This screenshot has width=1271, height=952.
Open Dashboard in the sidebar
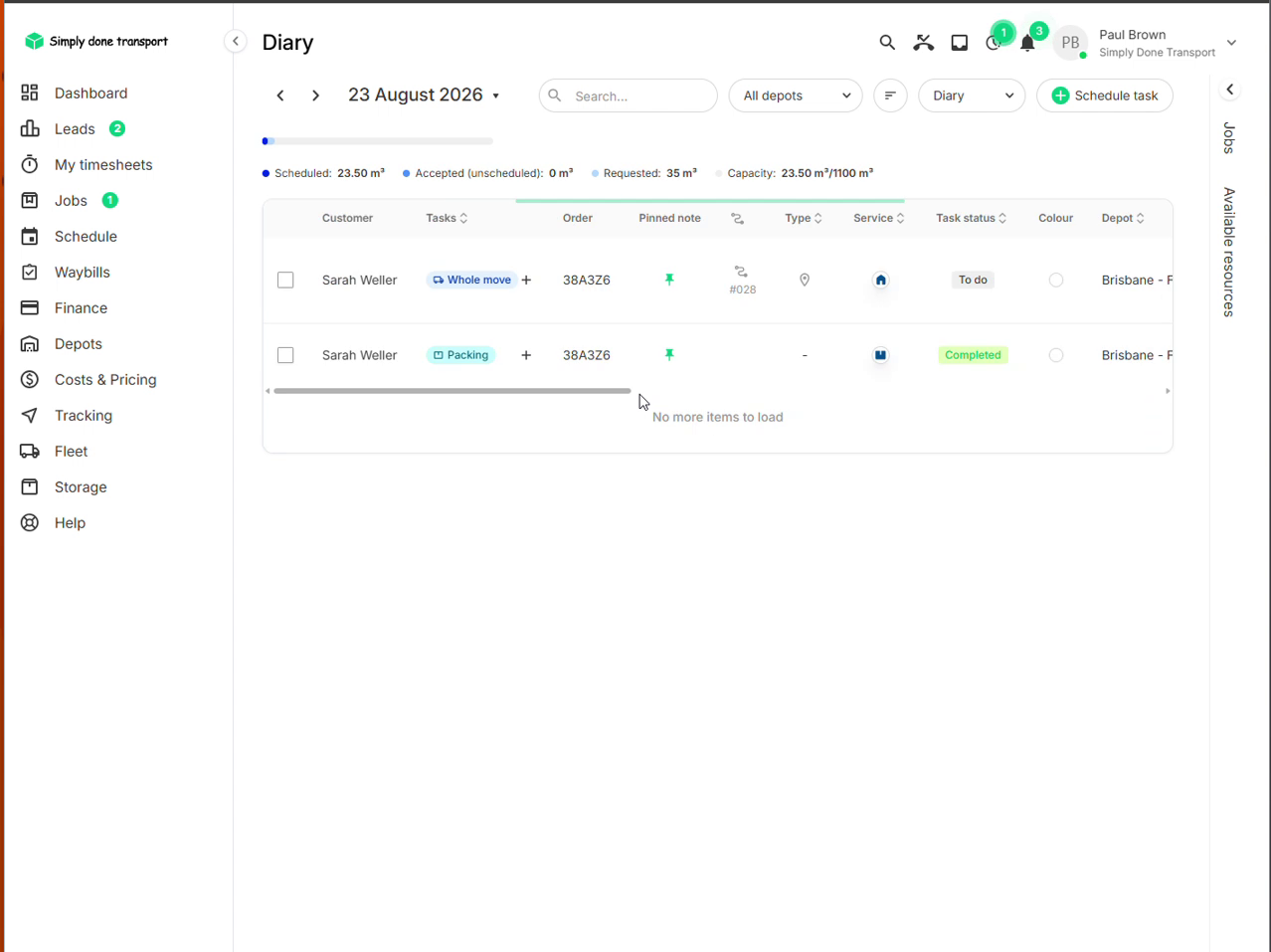click(91, 93)
